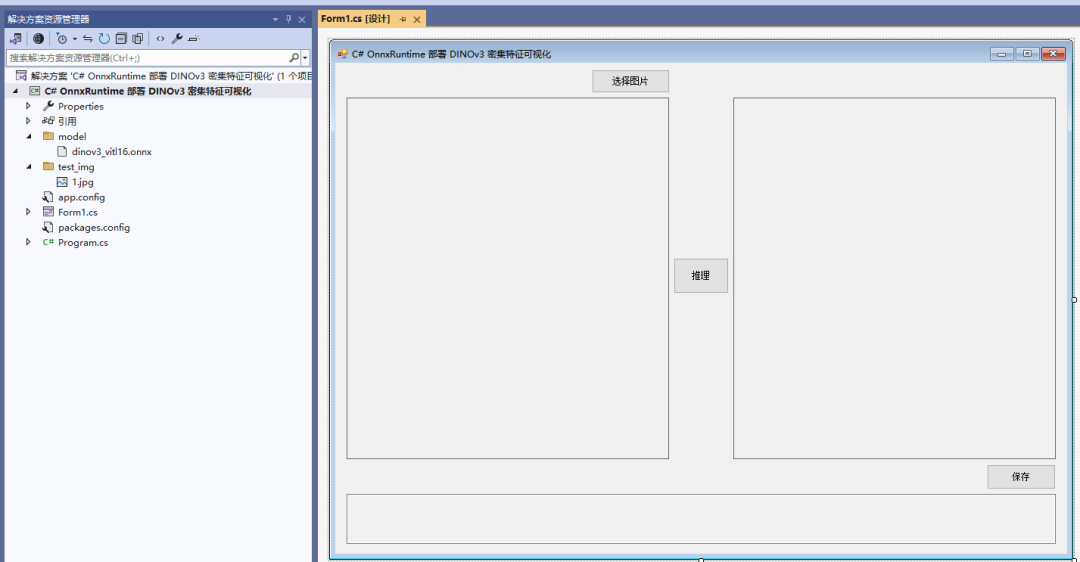Click the blue refresh icon
This screenshot has height=562, width=1080.
point(104,39)
